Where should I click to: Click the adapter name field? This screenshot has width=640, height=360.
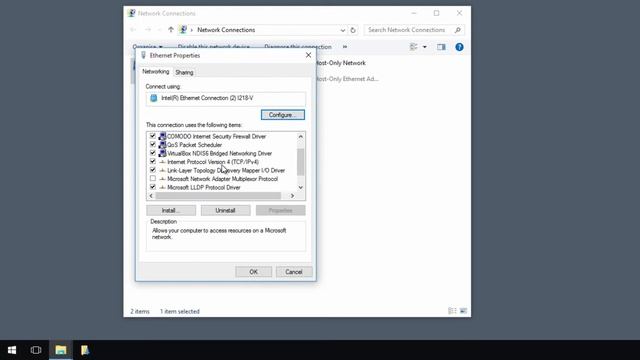tap(226, 98)
